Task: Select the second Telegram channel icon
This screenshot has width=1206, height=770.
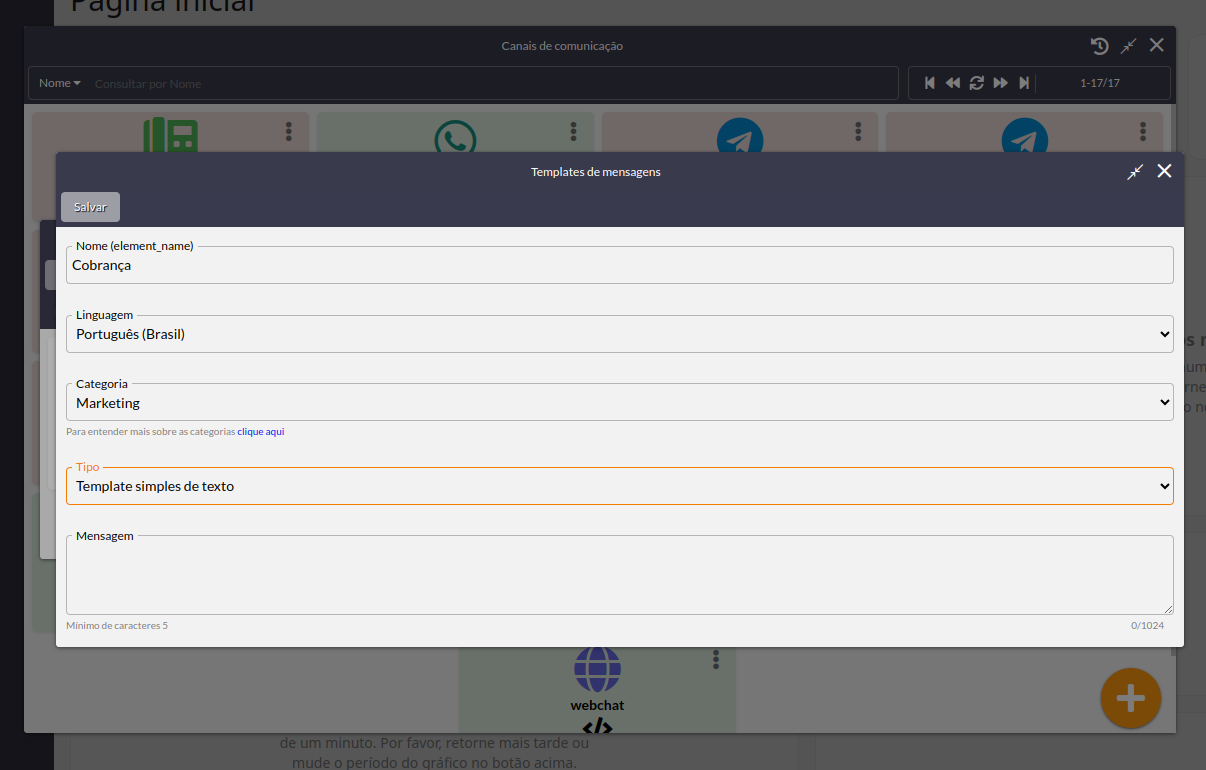Action: click(1025, 136)
